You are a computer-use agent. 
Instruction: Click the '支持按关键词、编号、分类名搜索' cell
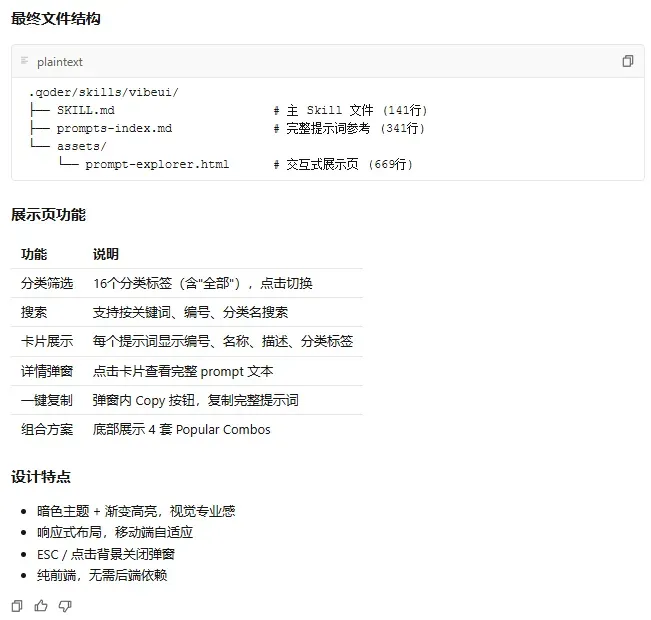(x=190, y=312)
